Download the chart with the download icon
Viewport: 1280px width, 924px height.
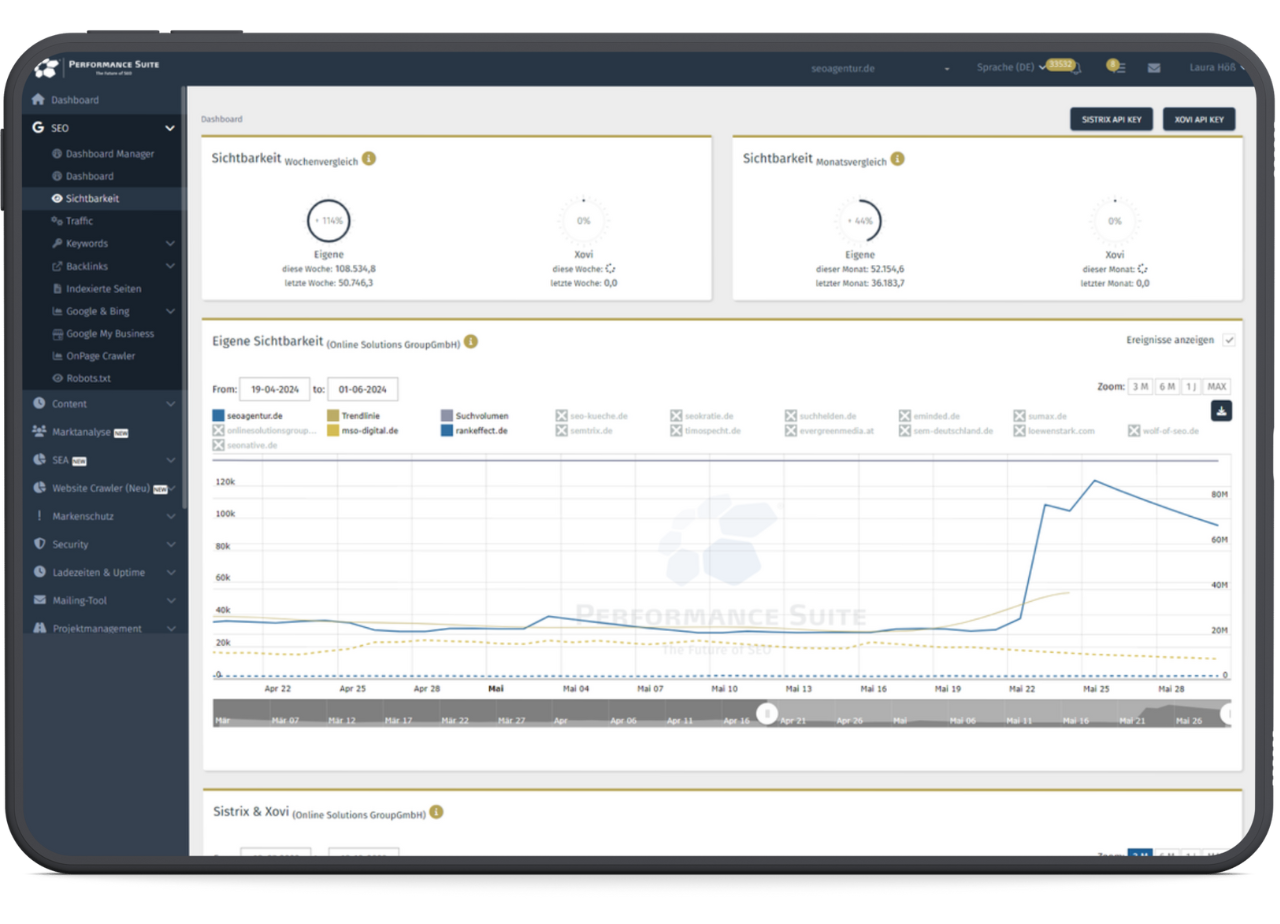coord(1221,410)
